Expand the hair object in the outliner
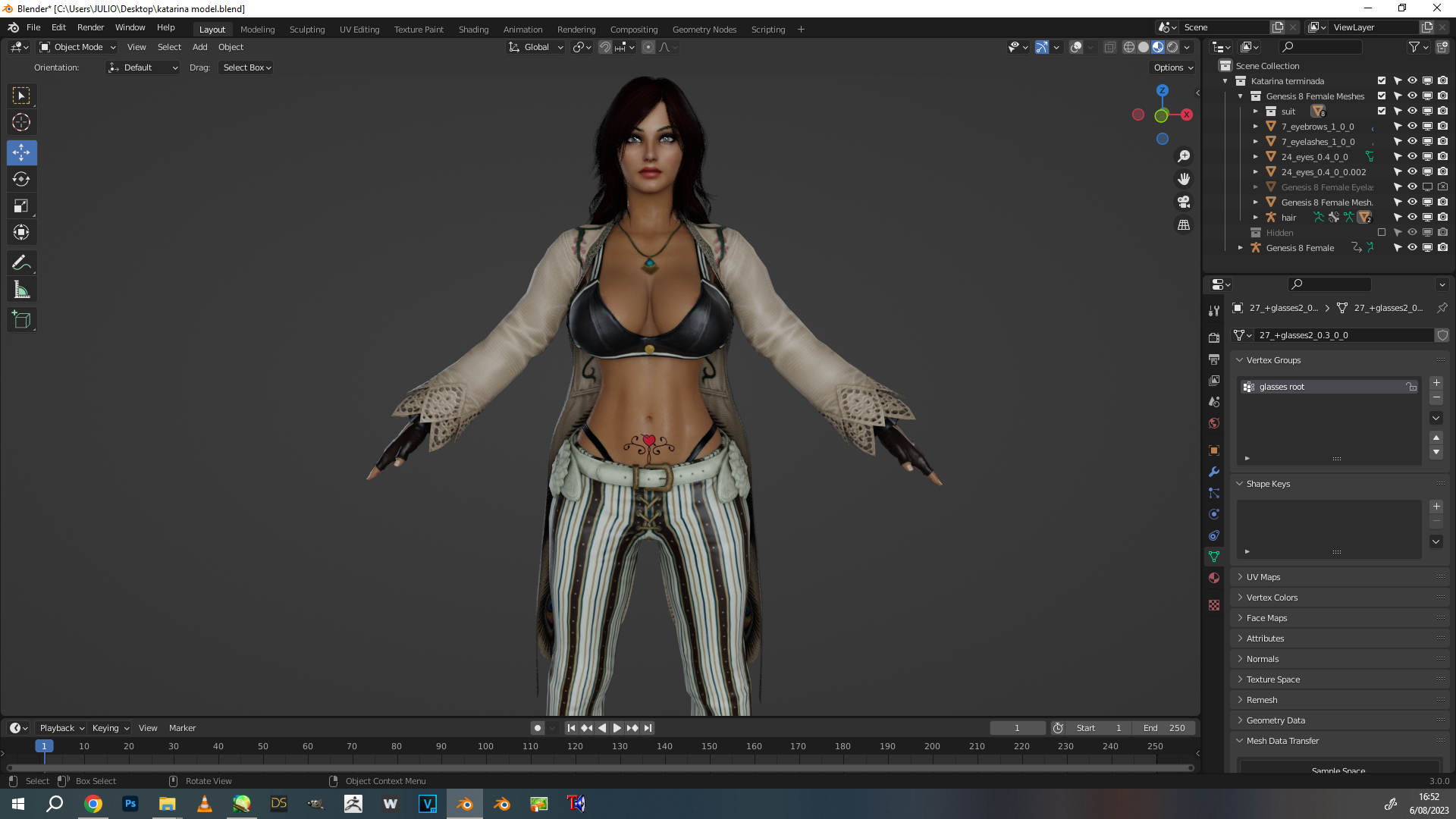Screen dimensions: 1456x819 (x=1256, y=217)
